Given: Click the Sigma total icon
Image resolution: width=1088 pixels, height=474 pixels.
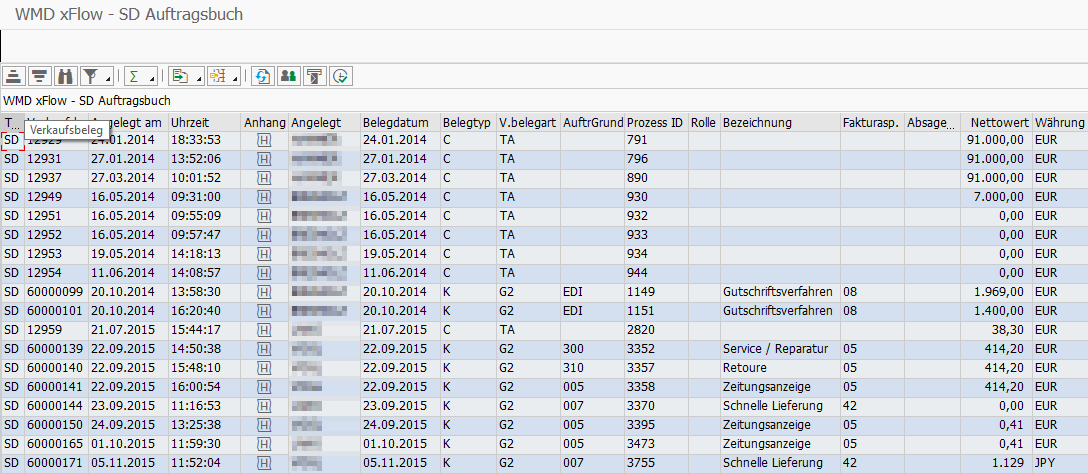Looking at the screenshot, I should [133, 76].
